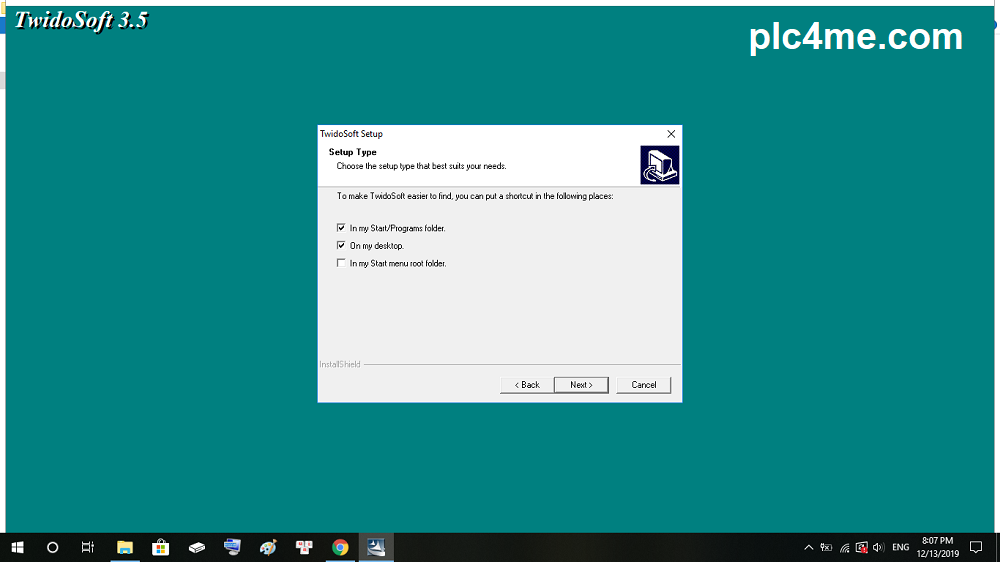1000x562 pixels.
Task: Open the Windows Start menu
Action: (17, 547)
